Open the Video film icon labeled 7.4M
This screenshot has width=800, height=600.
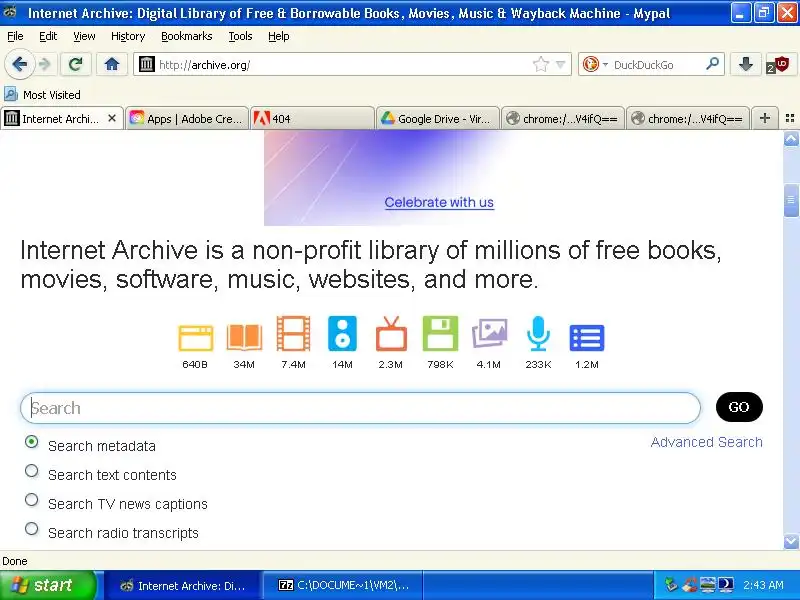pos(293,334)
